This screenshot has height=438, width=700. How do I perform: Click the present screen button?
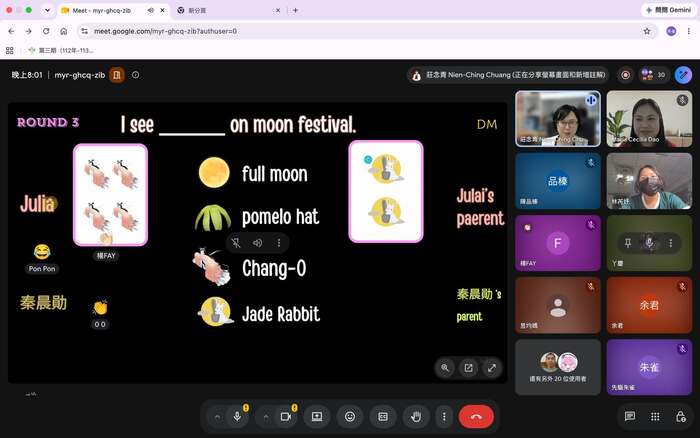click(317, 417)
